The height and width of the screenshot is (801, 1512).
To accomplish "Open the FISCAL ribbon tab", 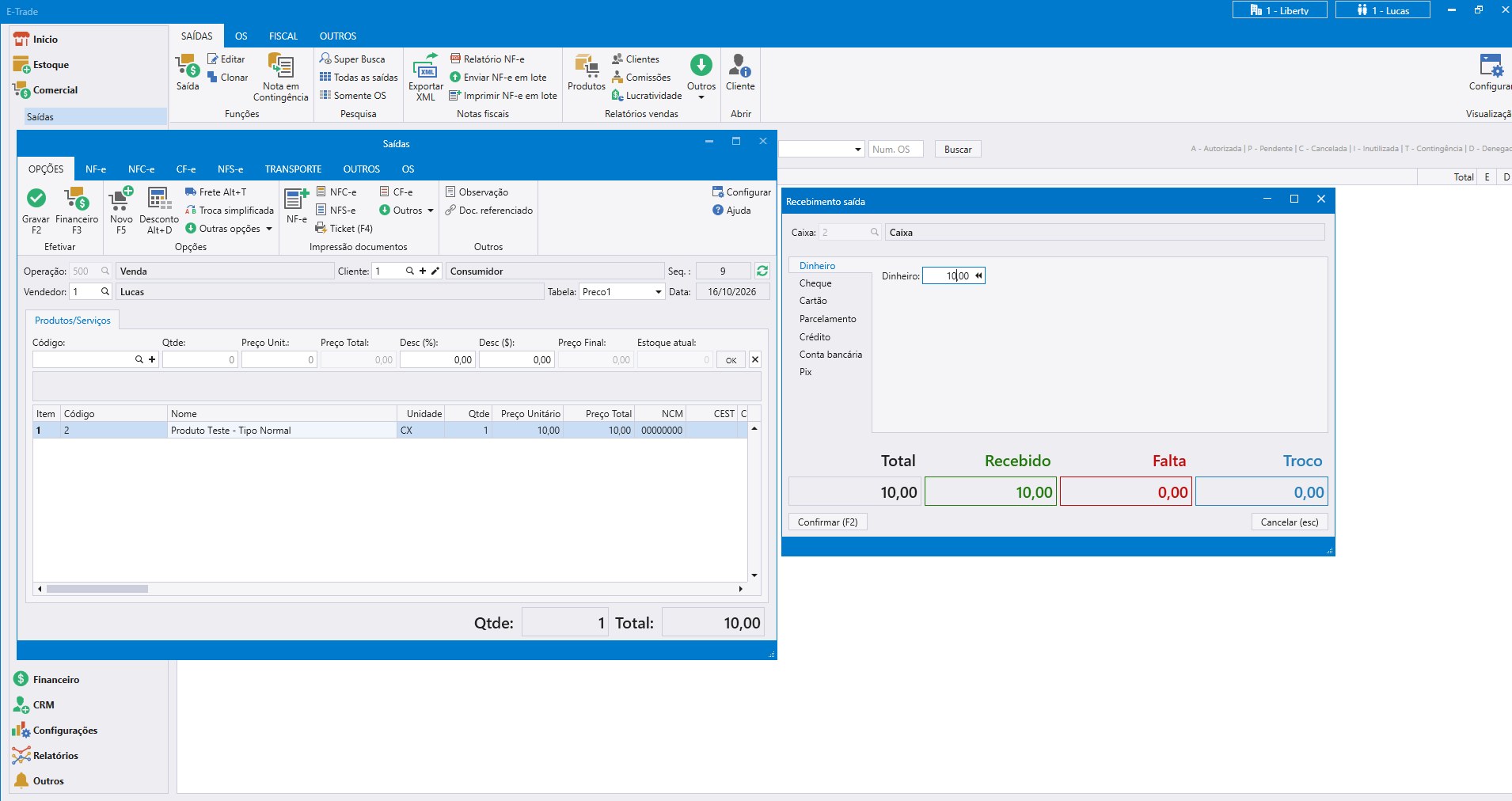I will (283, 36).
